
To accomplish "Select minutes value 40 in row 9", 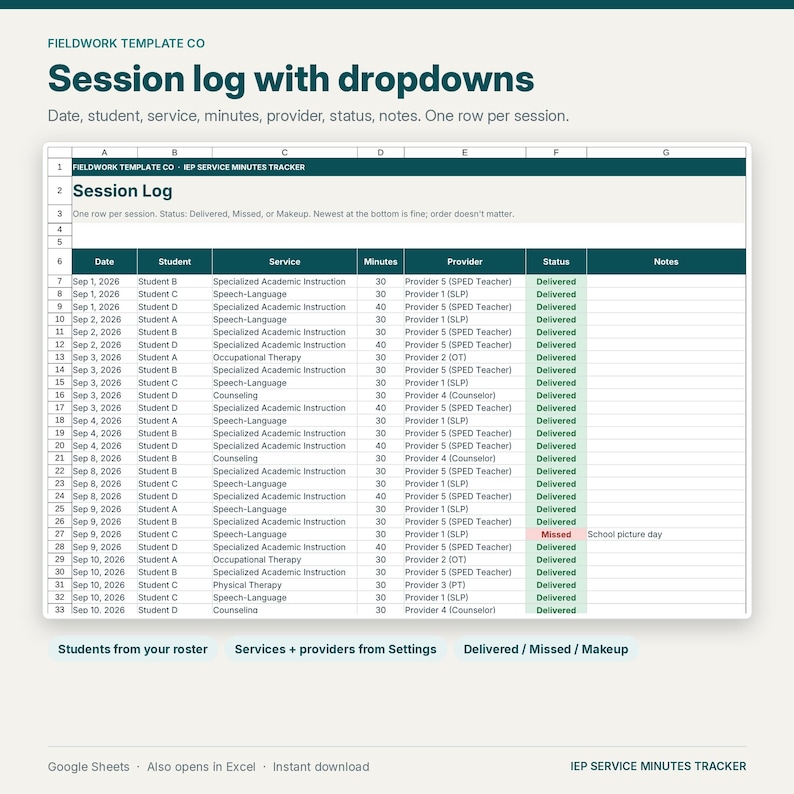I will (x=380, y=307).
